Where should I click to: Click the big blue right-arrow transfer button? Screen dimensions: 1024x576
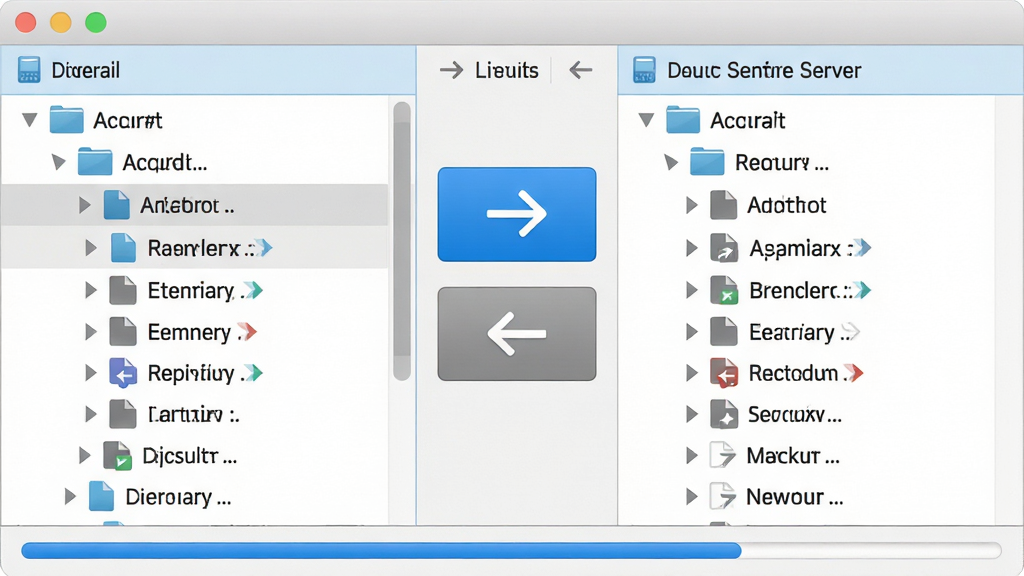click(x=517, y=214)
